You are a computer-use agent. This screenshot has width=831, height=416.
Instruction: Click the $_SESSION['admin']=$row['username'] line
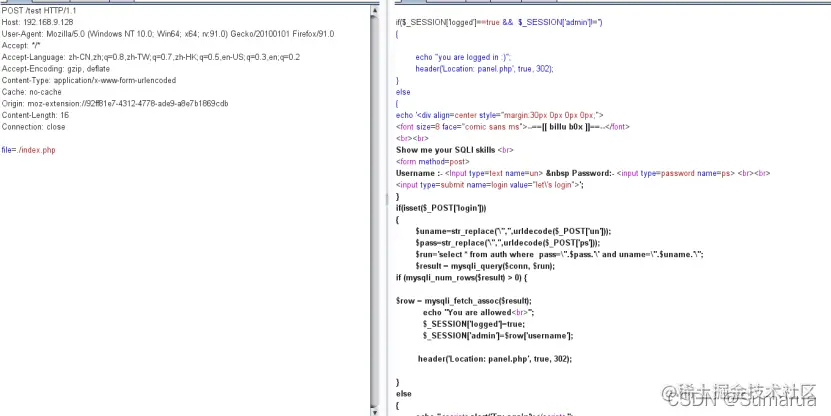point(498,336)
